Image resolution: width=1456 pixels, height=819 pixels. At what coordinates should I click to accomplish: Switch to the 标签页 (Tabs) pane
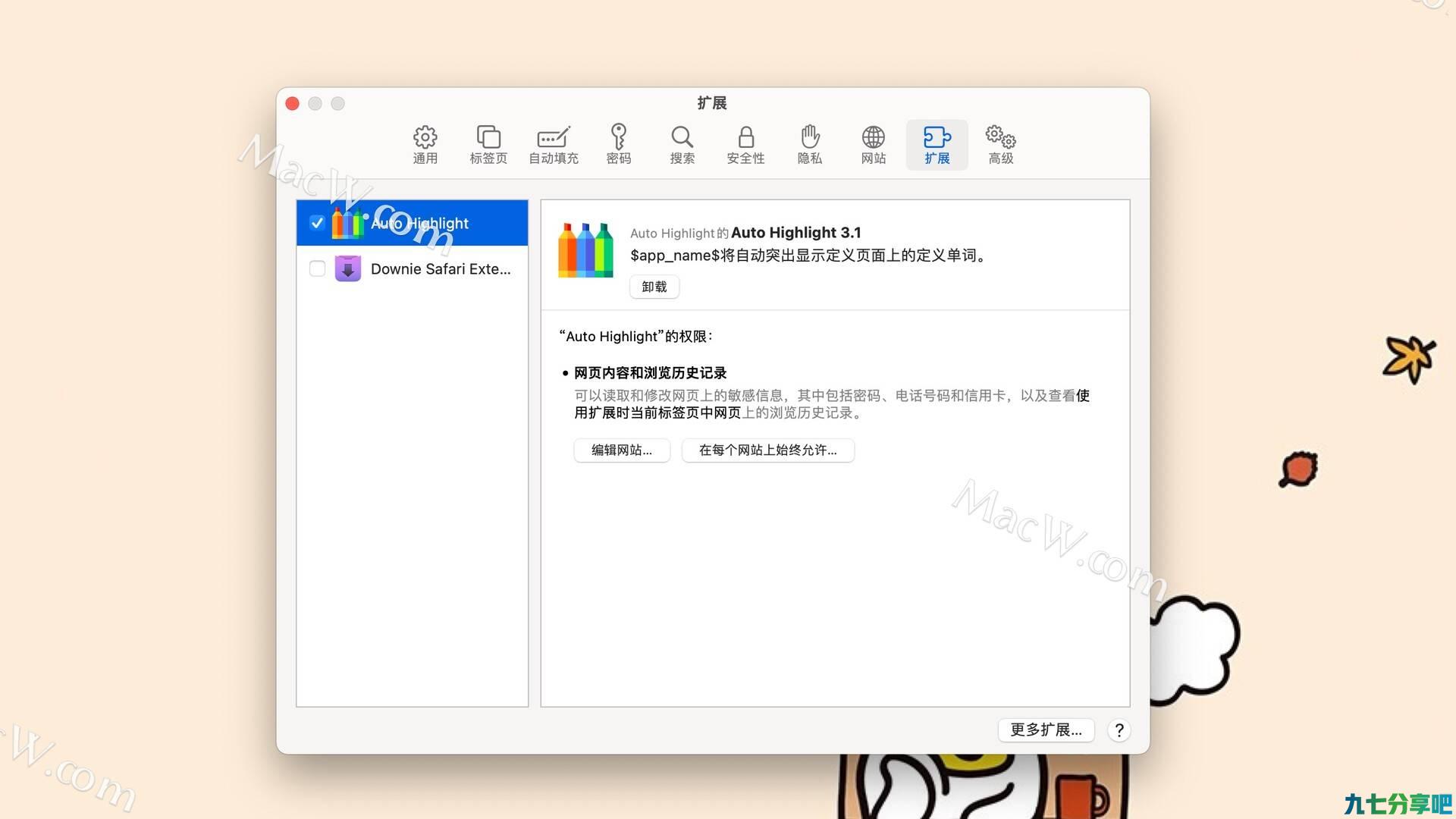(x=488, y=145)
